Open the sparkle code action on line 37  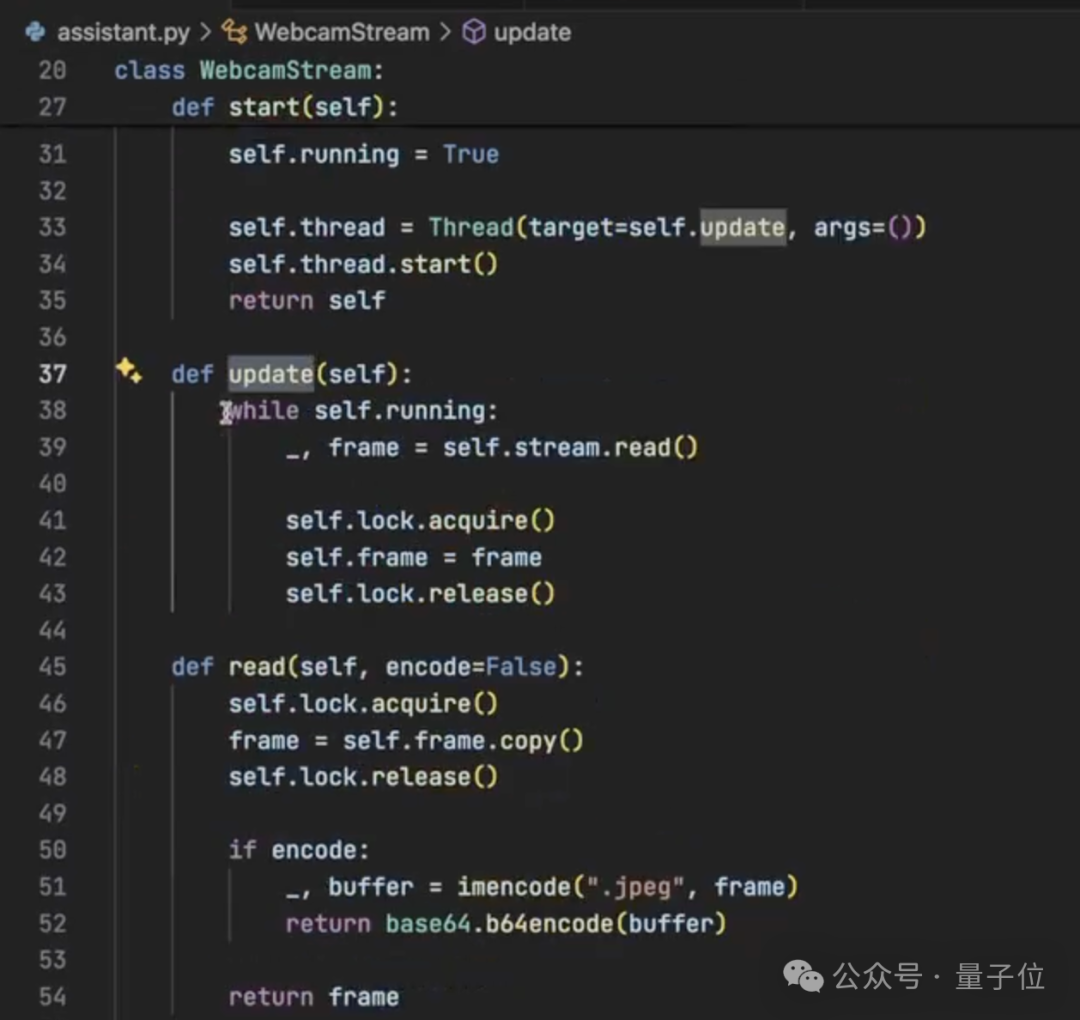128,371
